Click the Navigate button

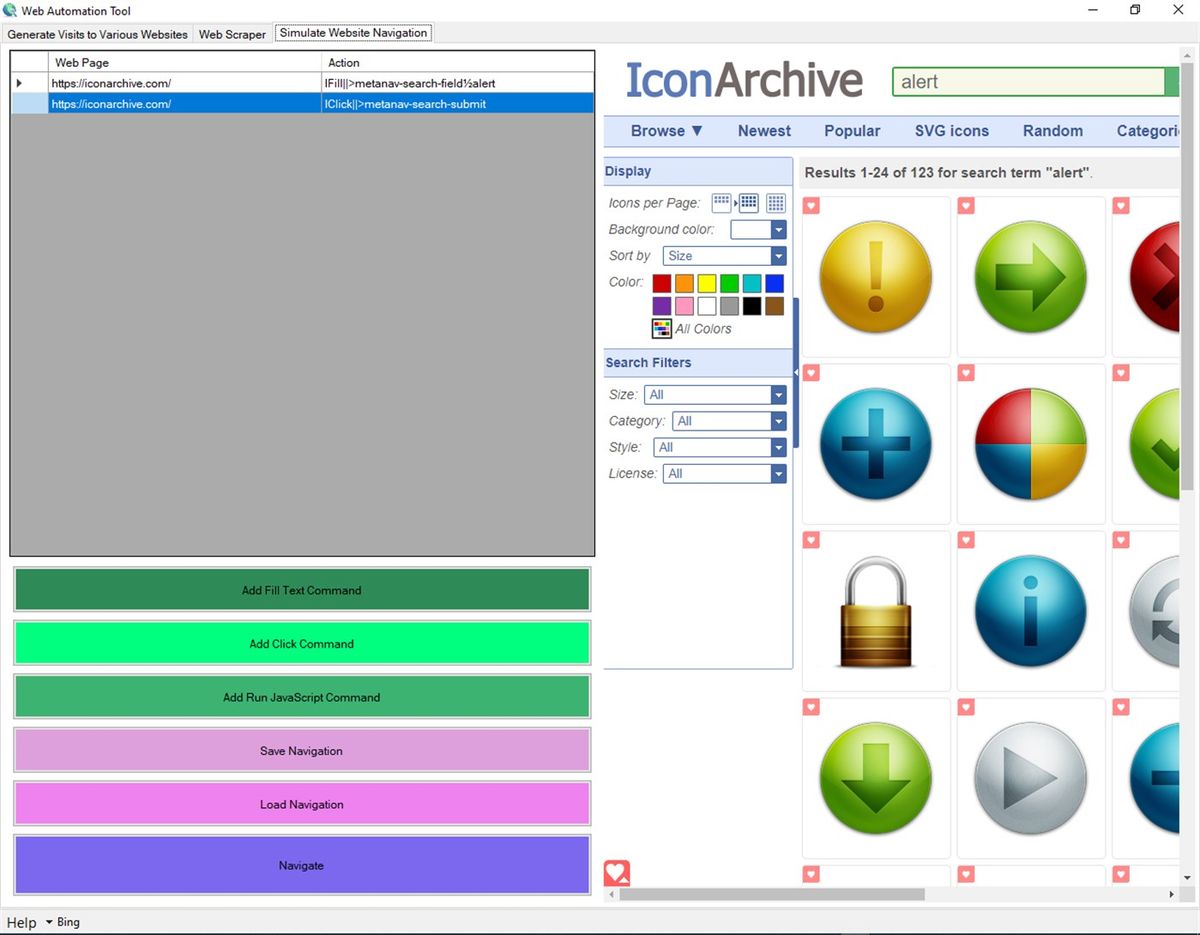(x=301, y=865)
